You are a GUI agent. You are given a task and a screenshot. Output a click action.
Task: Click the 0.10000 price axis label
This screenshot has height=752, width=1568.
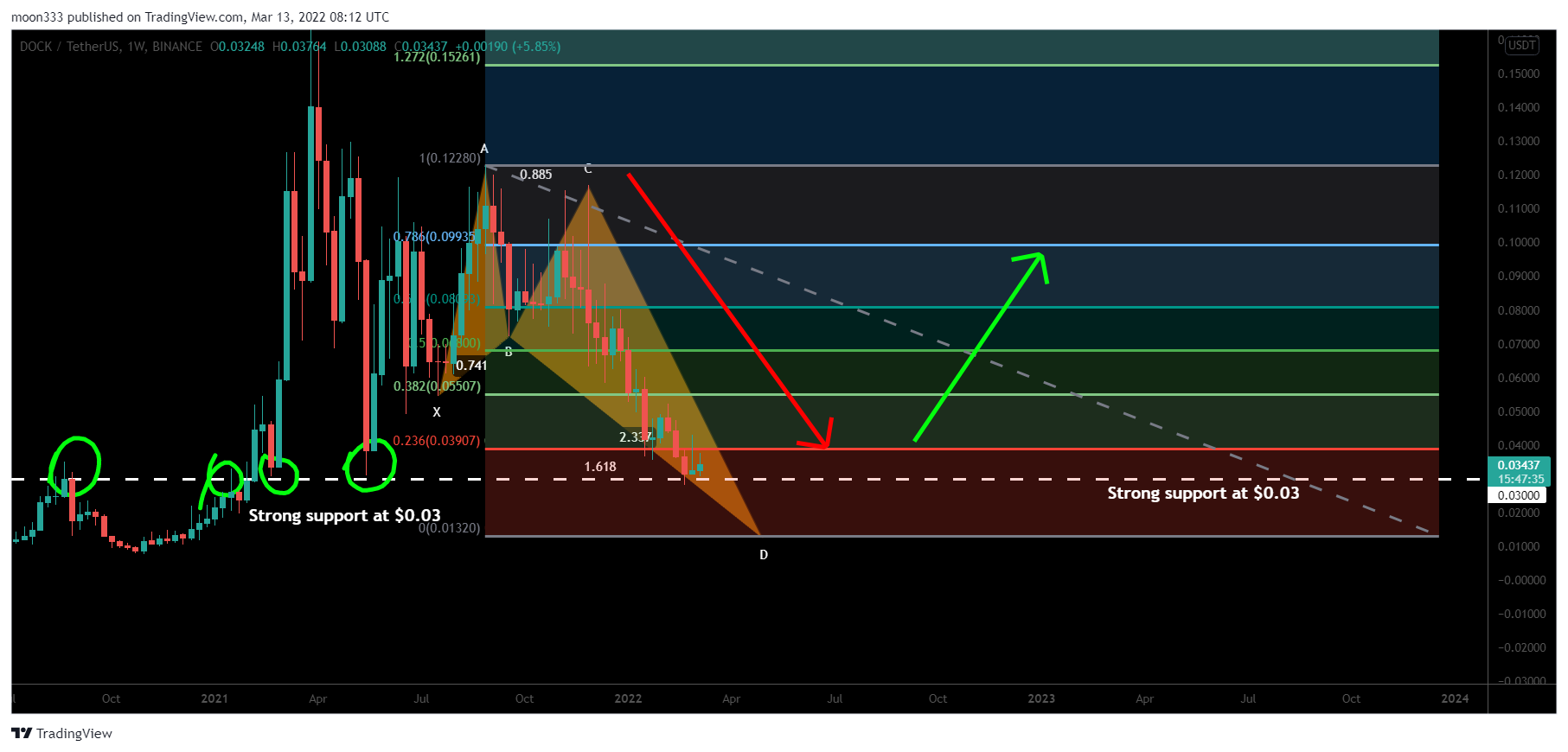pyautogui.click(x=1519, y=243)
